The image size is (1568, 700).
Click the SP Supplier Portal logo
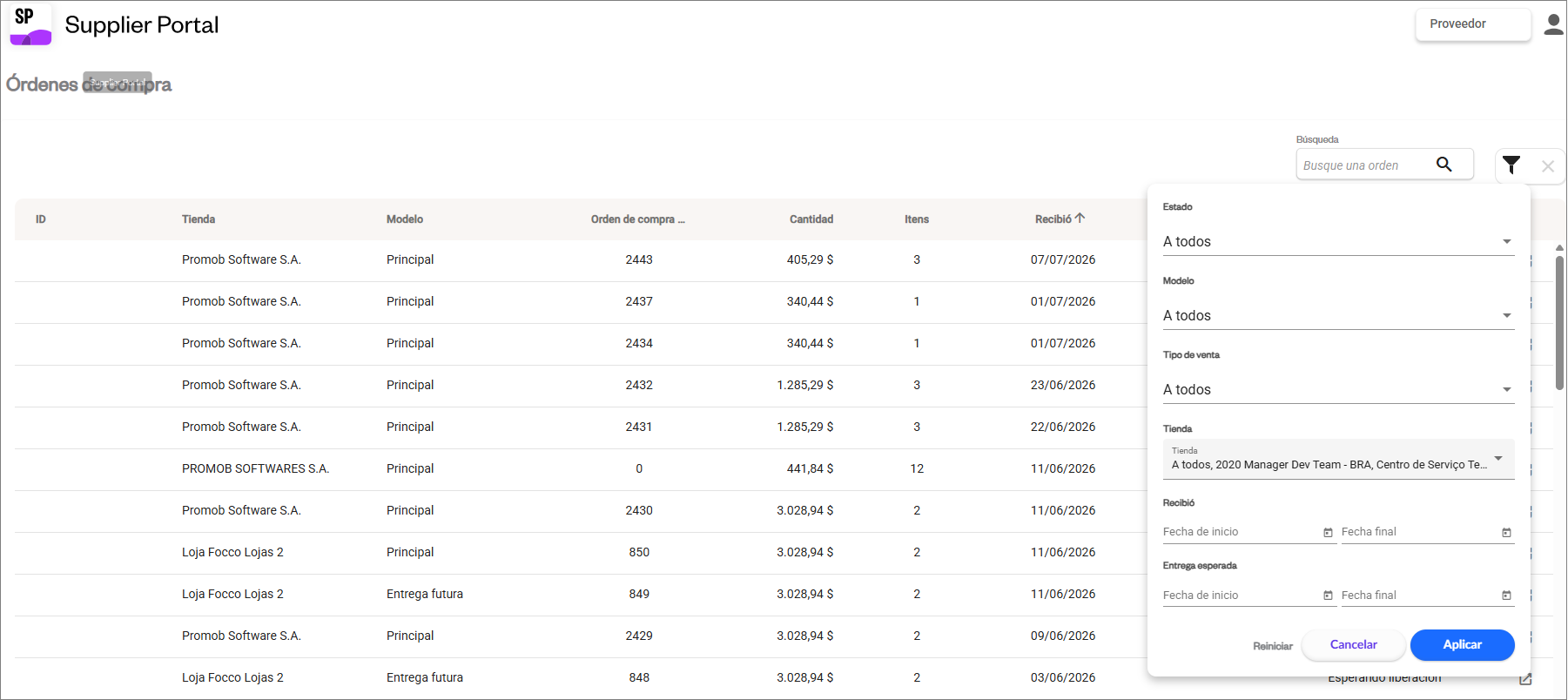click(30, 24)
